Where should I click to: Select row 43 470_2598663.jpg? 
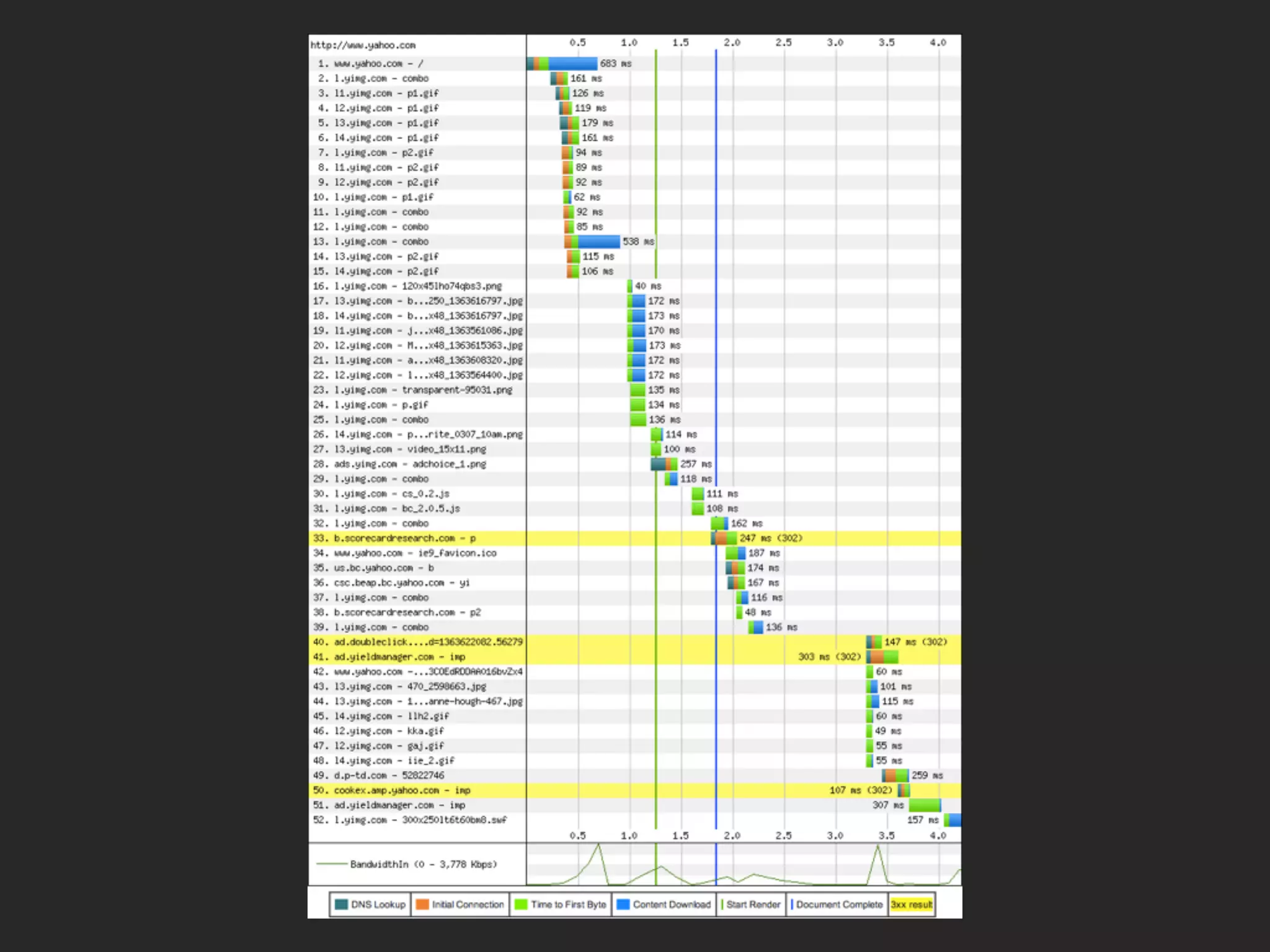point(635,687)
